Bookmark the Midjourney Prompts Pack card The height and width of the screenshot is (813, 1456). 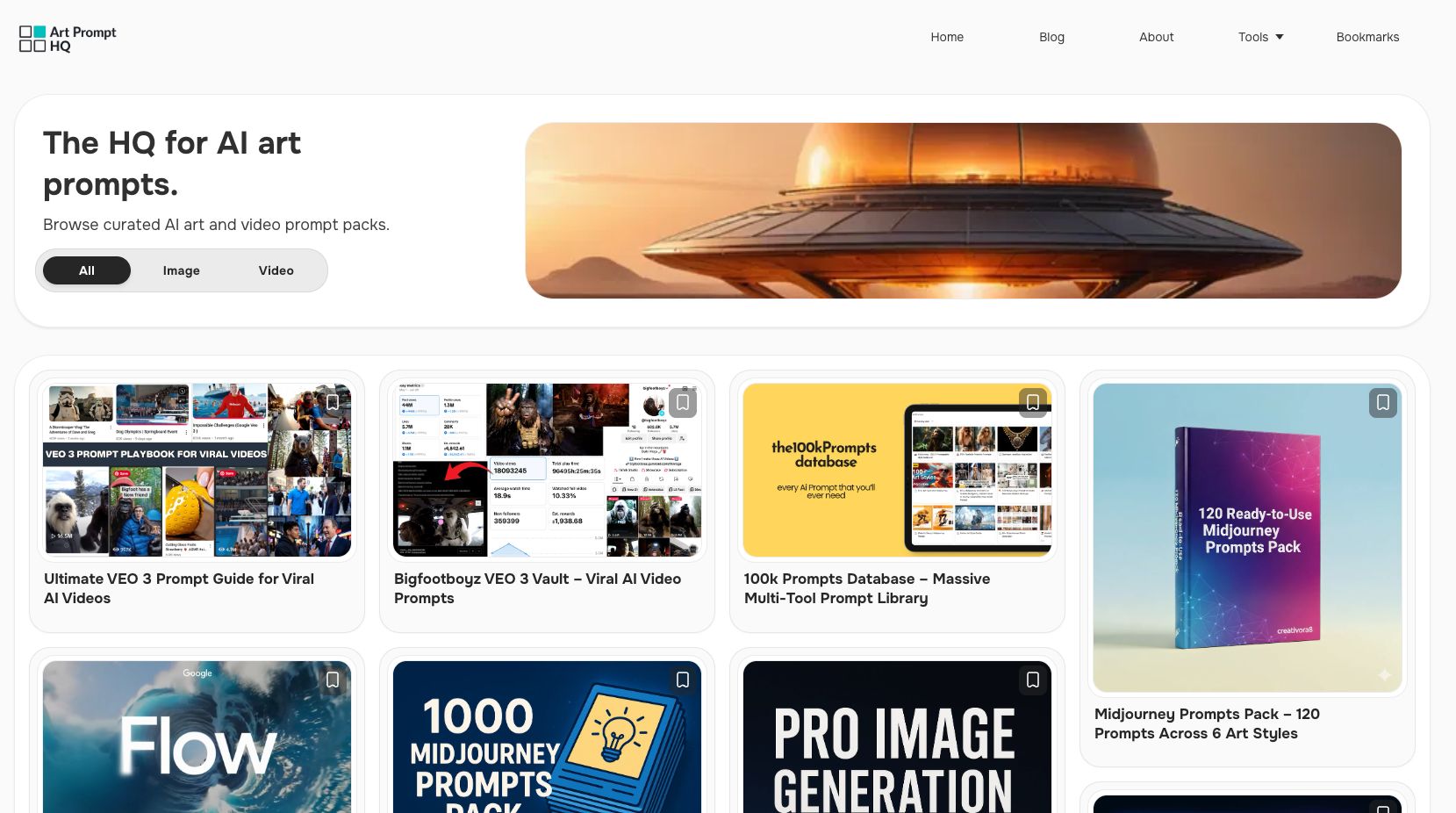point(1383,402)
